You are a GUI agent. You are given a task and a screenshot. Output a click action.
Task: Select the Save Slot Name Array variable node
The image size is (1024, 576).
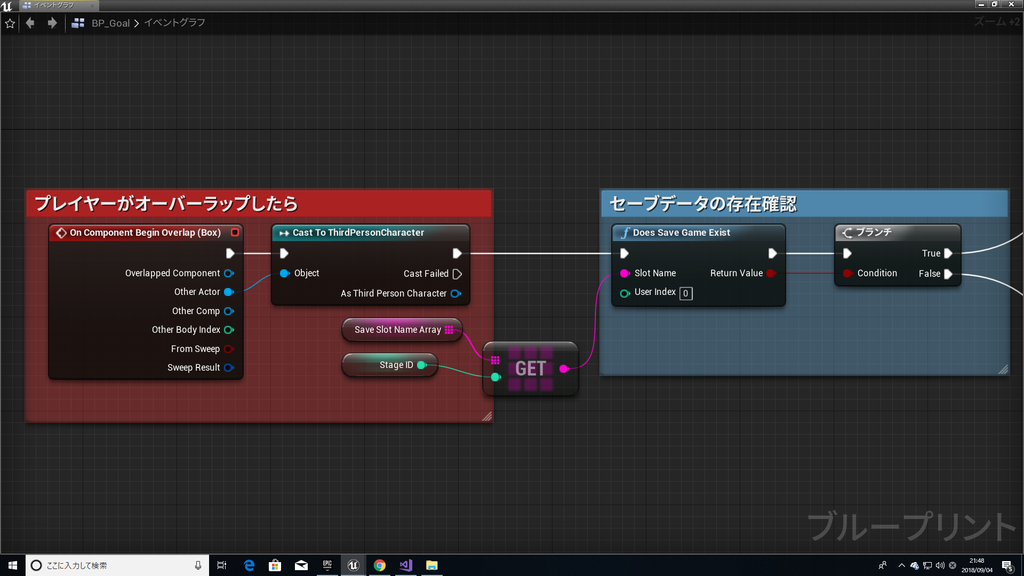pyautogui.click(x=402, y=330)
